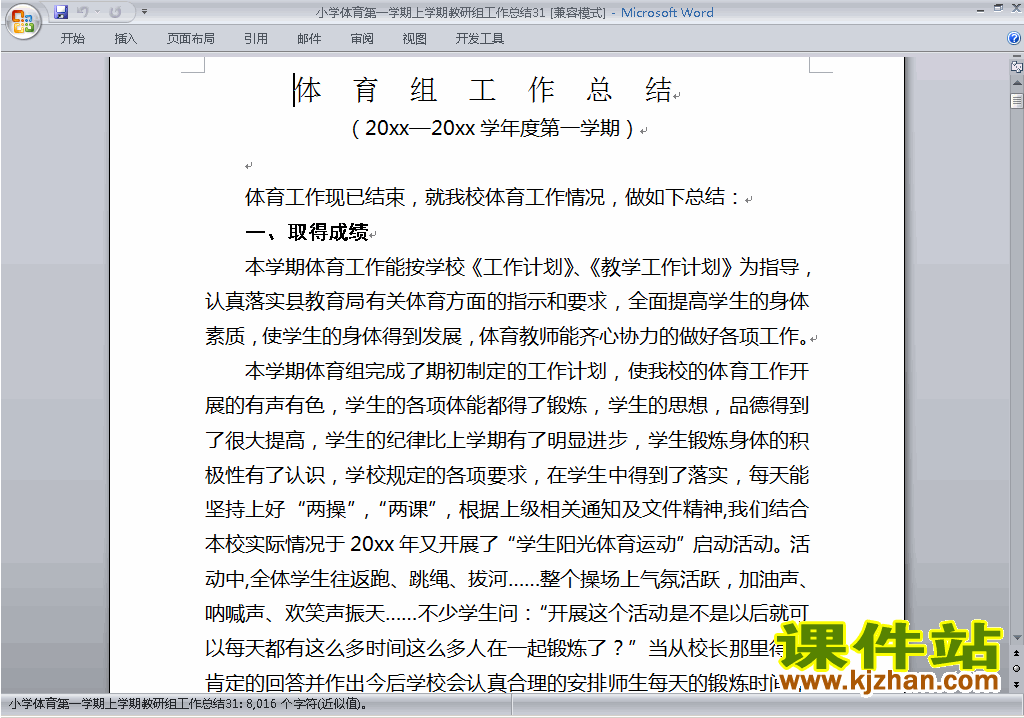Click the line starting 素质，使学生的身体得到发展

point(506,336)
